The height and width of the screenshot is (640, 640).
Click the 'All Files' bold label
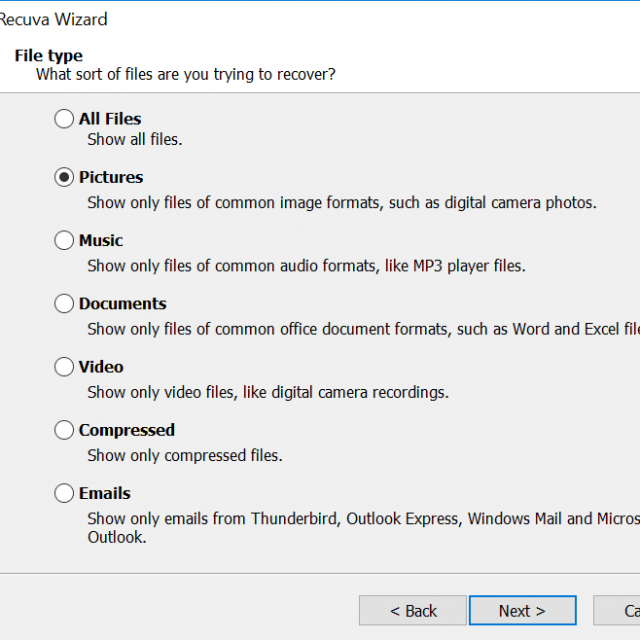click(x=110, y=119)
